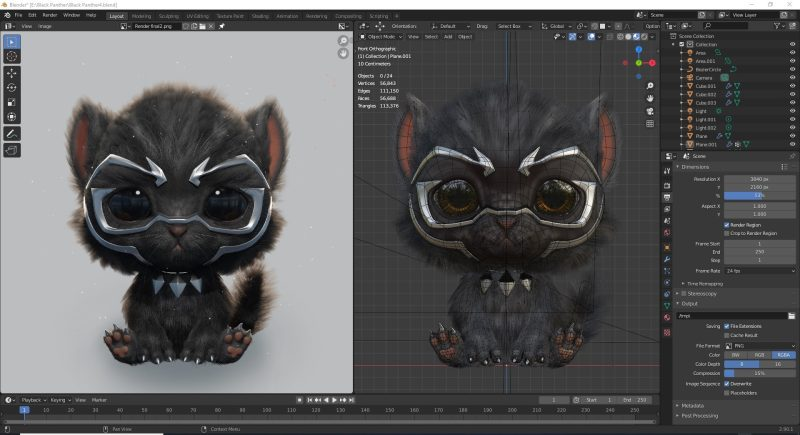800x435 pixels.
Task: Open the Particles properties tab icon
Action: 667,271
